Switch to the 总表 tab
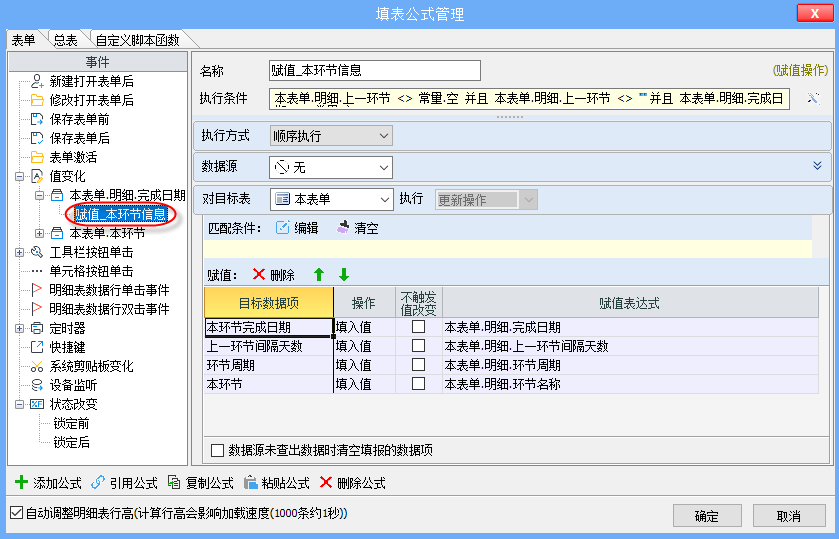The image size is (839, 539). click(x=66, y=40)
